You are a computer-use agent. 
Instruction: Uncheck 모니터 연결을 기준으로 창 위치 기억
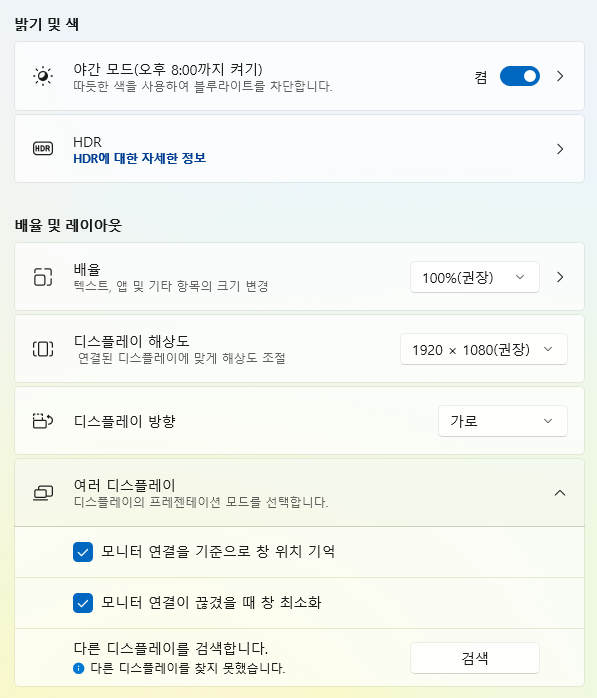83,552
